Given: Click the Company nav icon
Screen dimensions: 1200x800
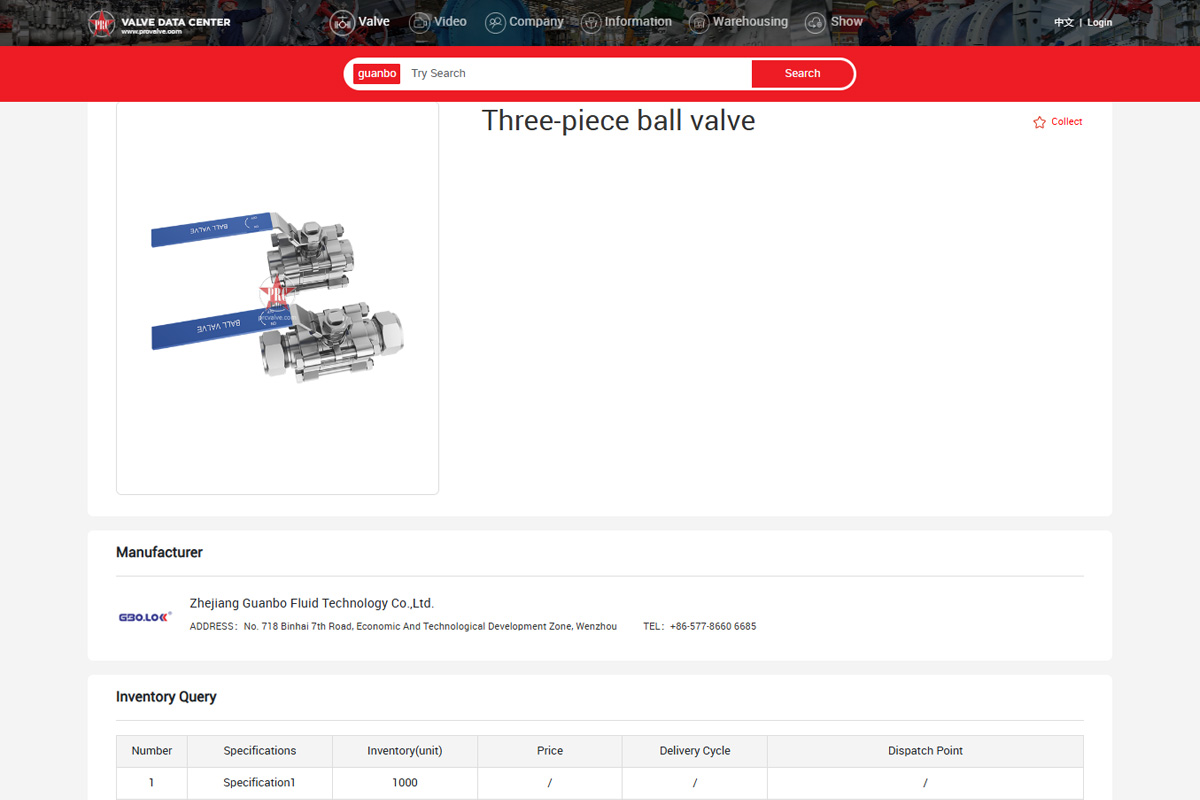Looking at the screenshot, I should [x=495, y=22].
